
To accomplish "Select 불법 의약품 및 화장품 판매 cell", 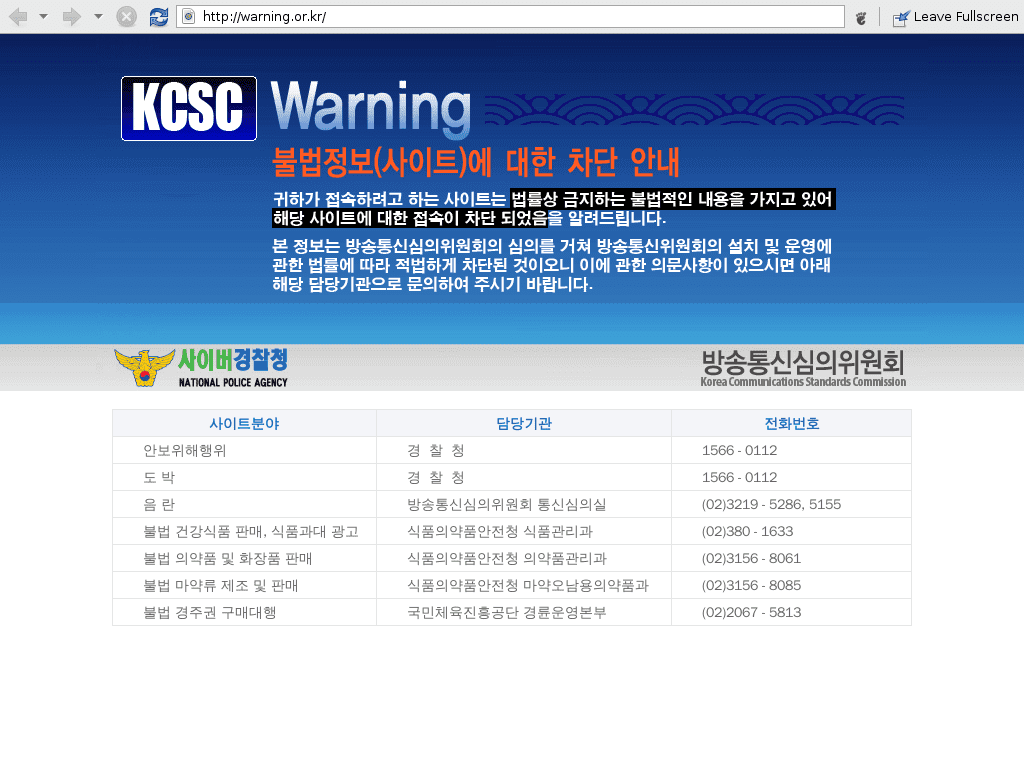I will pyautogui.click(x=244, y=558).
